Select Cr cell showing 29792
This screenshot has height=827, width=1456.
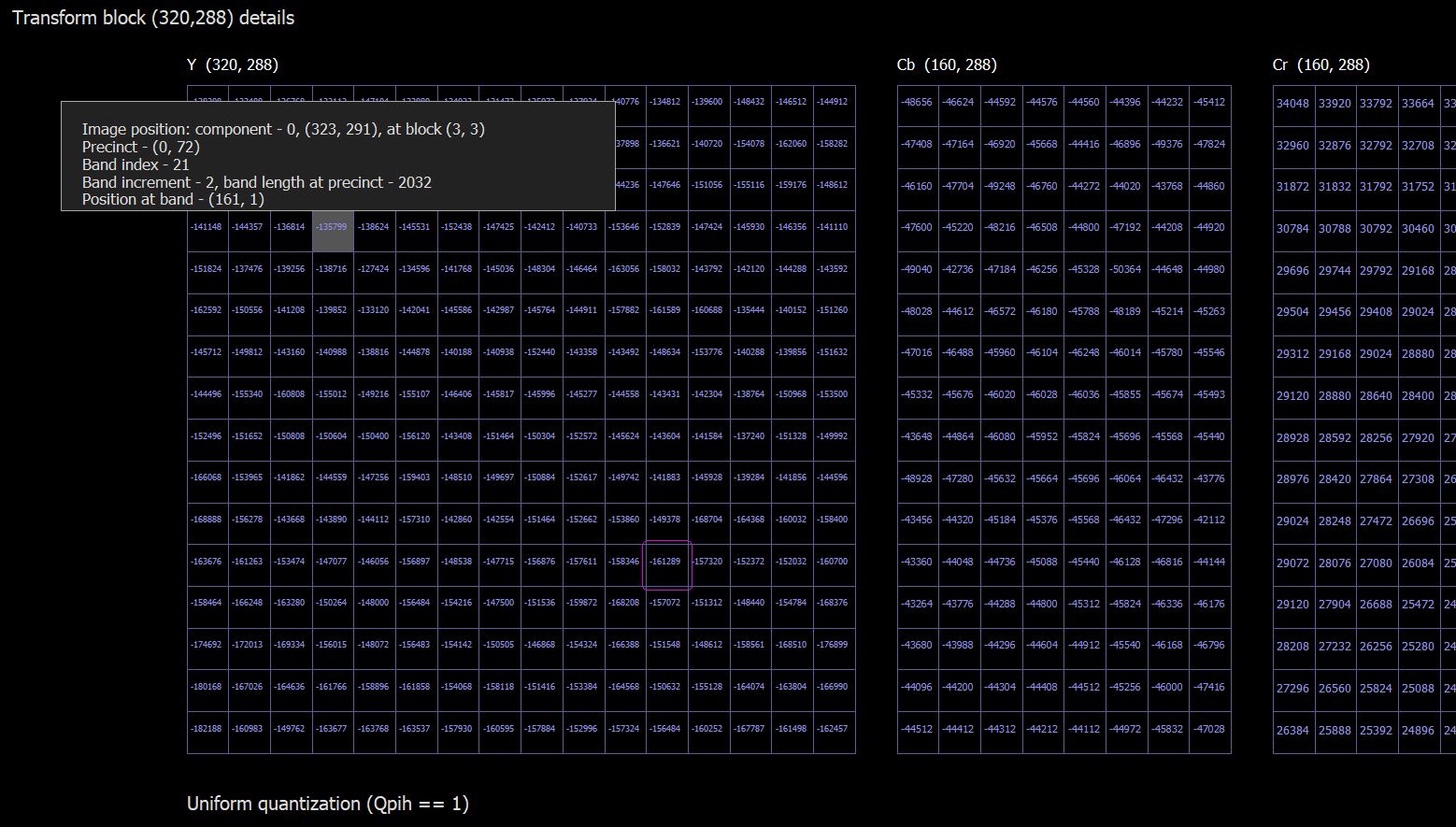1377,270
